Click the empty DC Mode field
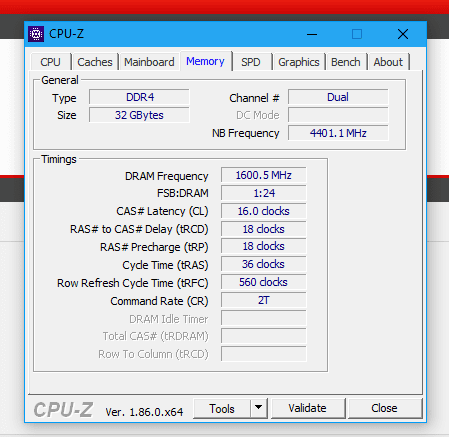The width and height of the screenshot is (449, 437). pos(338,115)
